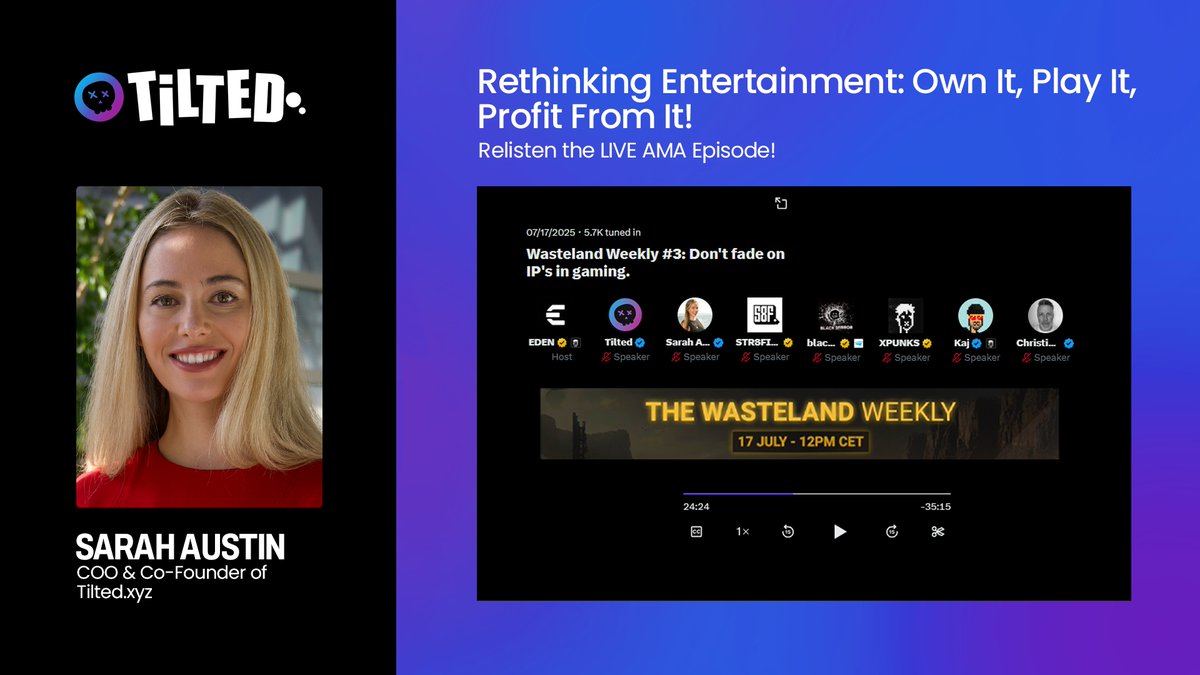Click the XPUNKS speaker name label
This screenshot has height=675, width=1200.
click(x=898, y=342)
